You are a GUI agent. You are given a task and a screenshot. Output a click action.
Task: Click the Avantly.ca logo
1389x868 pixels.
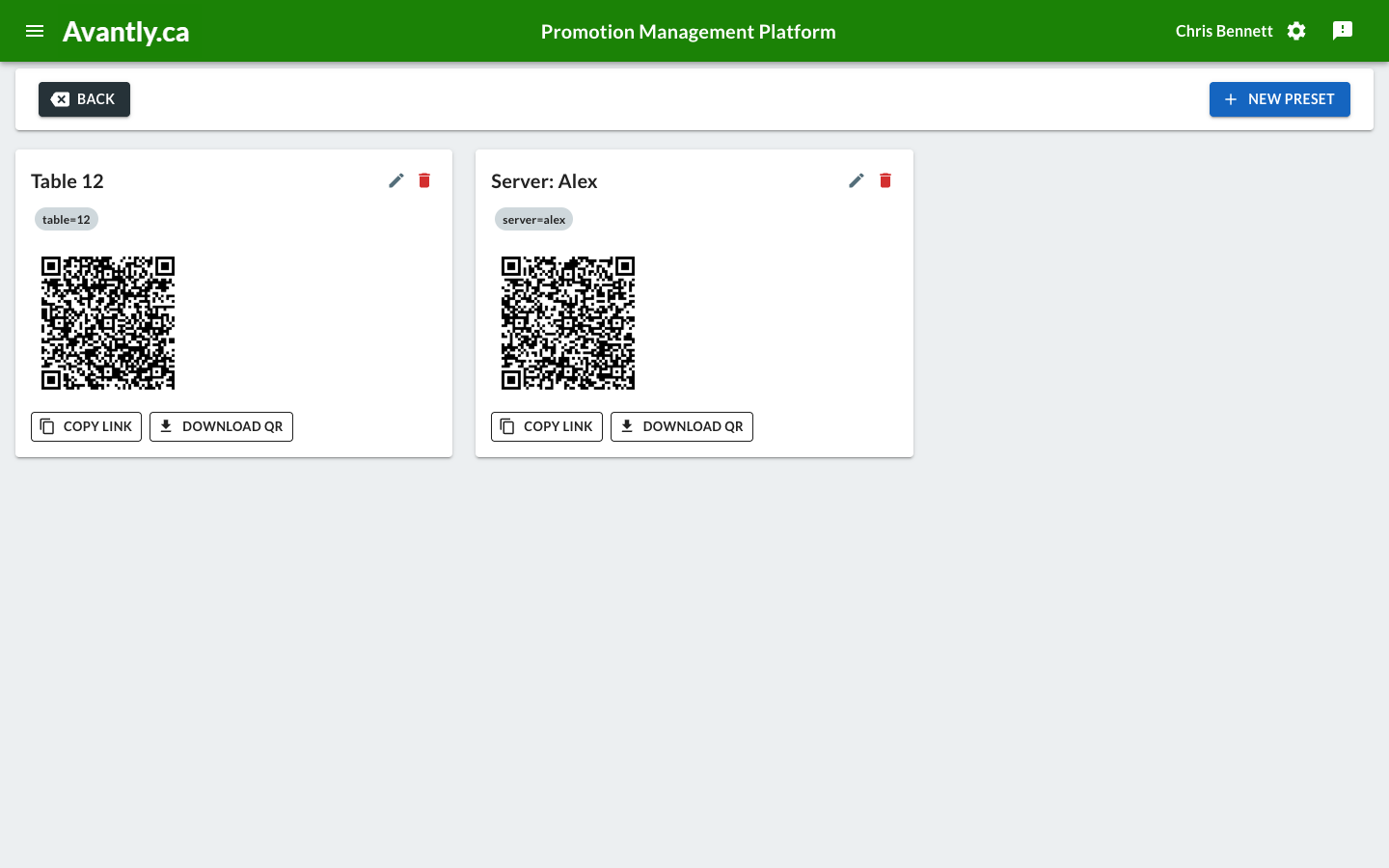(125, 32)
